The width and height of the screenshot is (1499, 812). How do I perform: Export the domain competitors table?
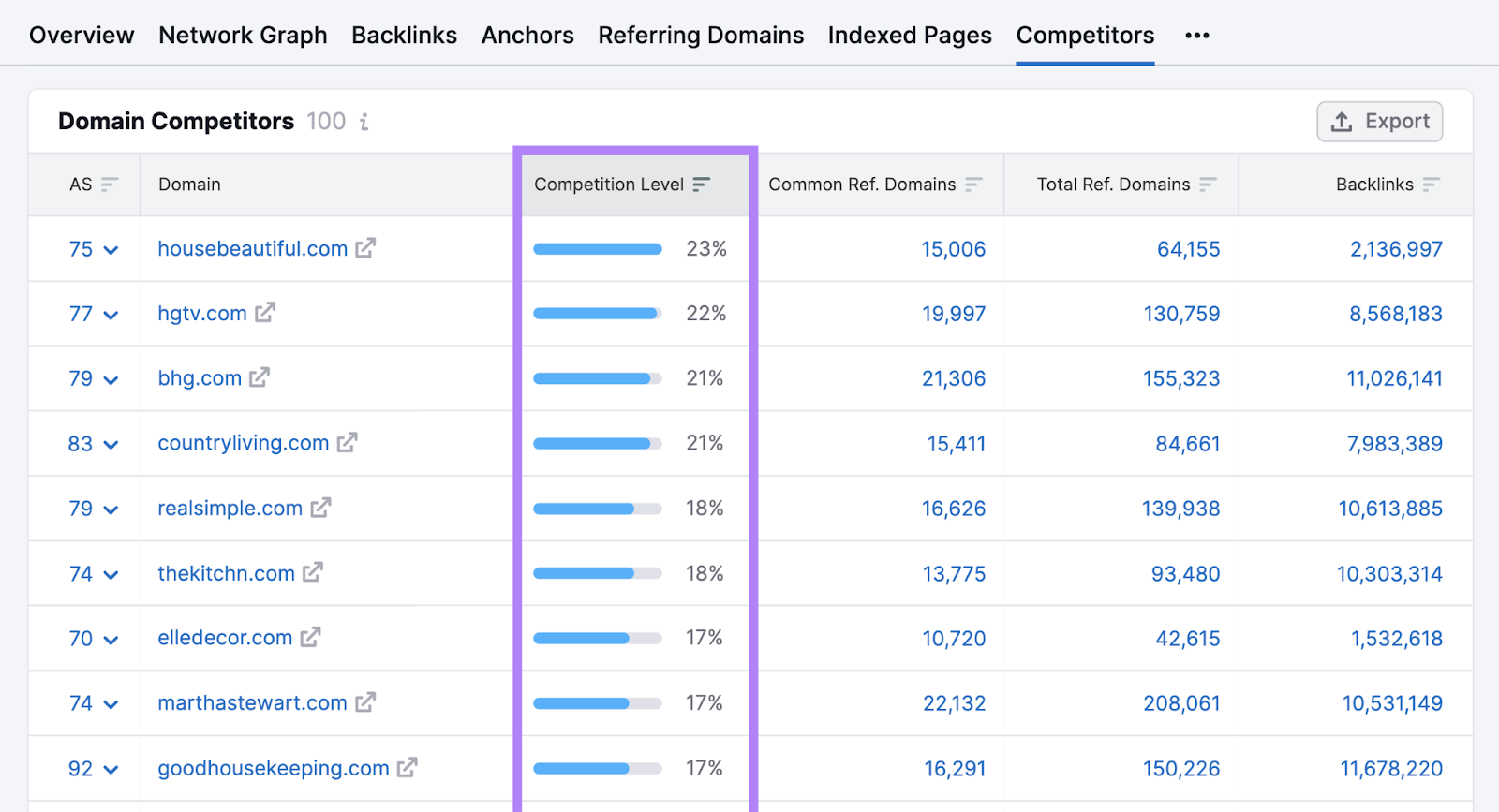pos(1380,122)
